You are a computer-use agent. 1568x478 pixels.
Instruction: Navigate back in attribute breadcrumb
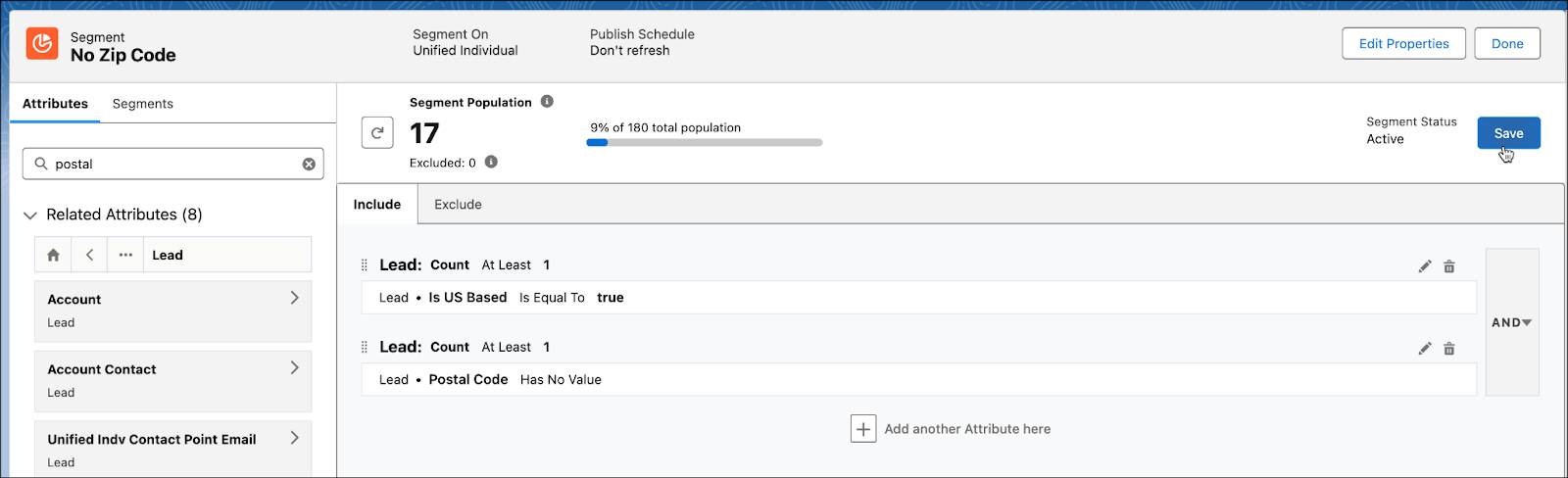click(x=89, y=255)
